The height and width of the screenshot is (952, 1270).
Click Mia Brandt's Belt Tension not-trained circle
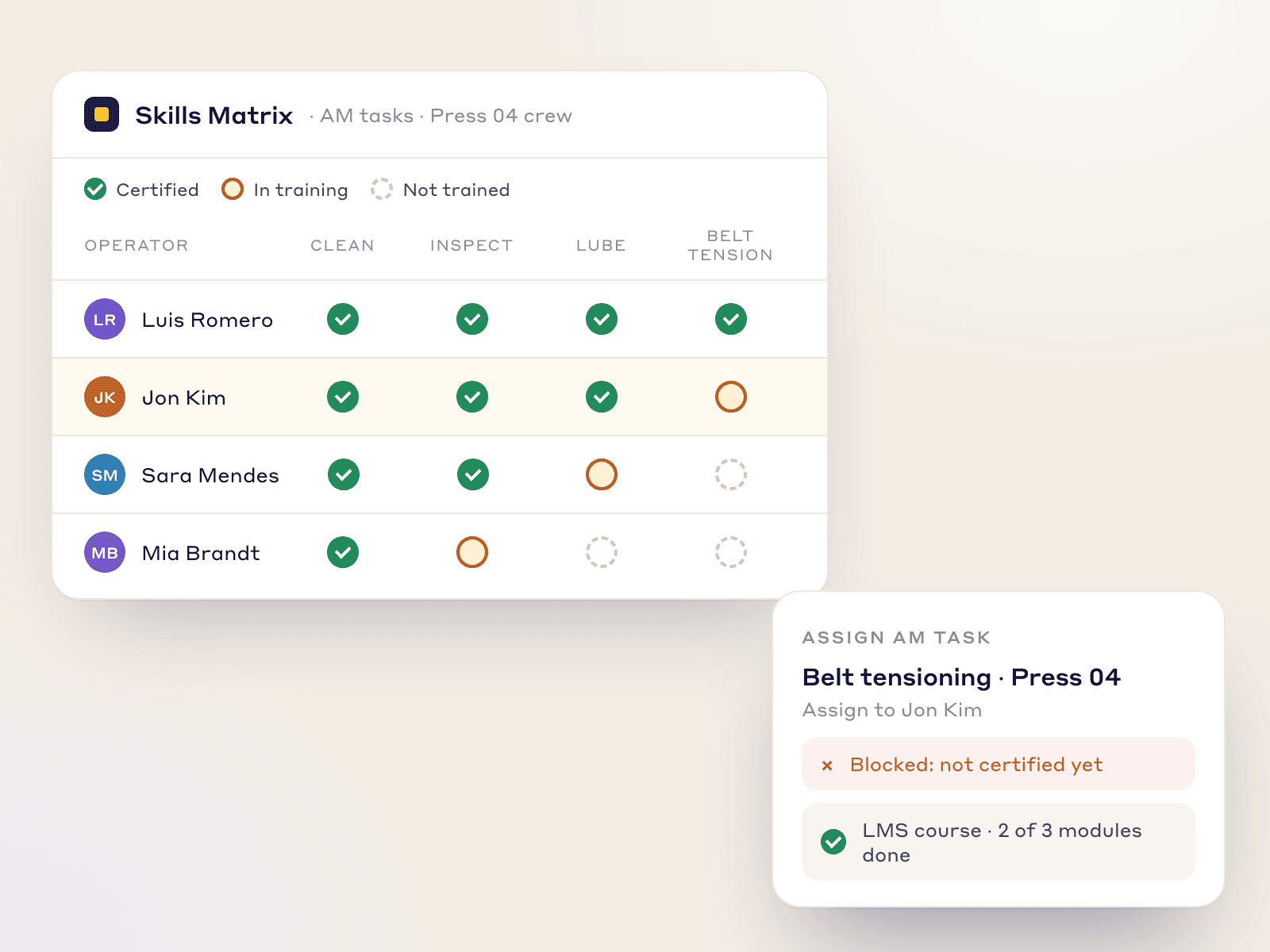(x=731, y=552)
